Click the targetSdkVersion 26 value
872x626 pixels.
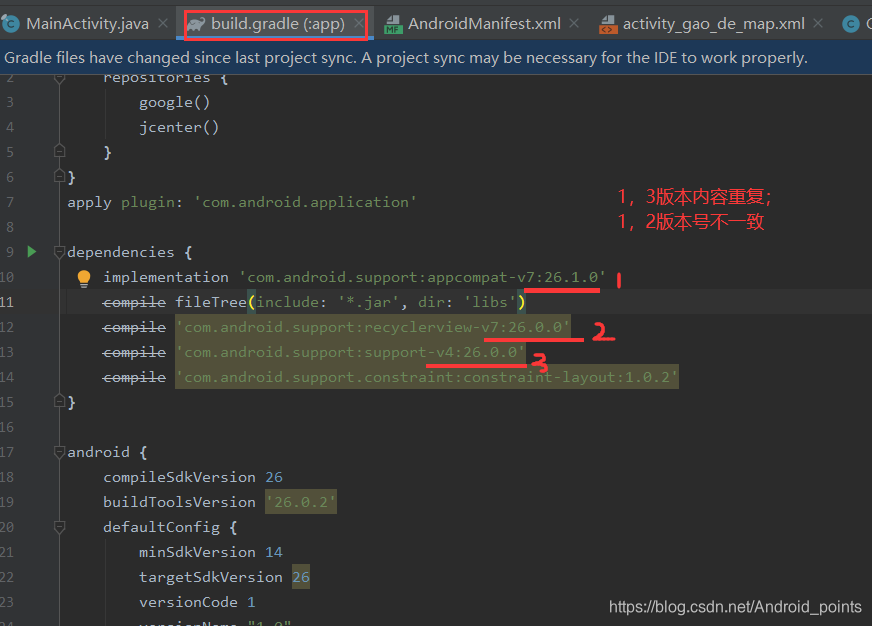301,577
